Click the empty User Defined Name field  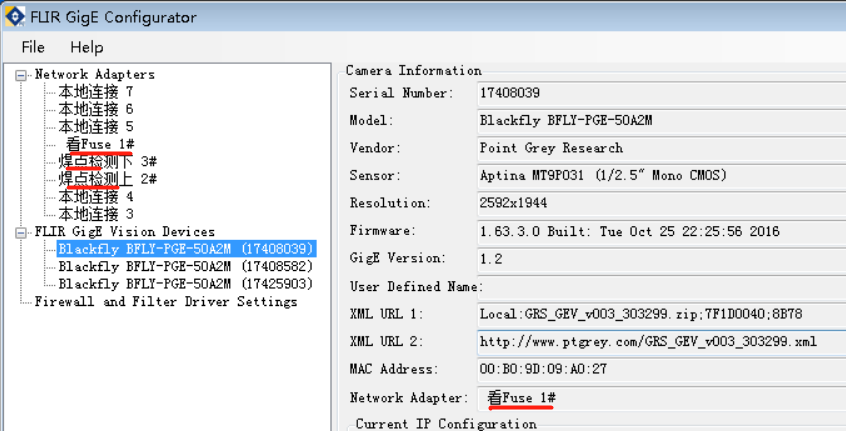(661, 287)
